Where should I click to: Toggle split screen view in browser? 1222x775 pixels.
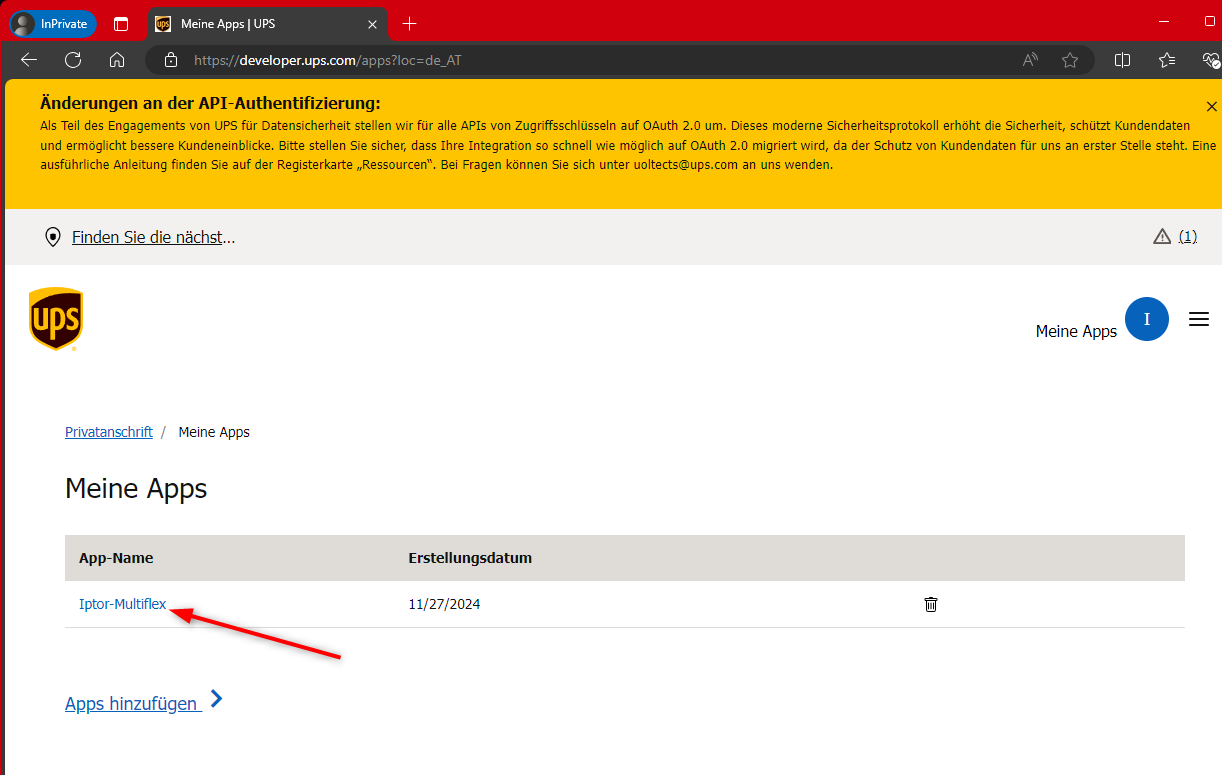coord(1122,60)
